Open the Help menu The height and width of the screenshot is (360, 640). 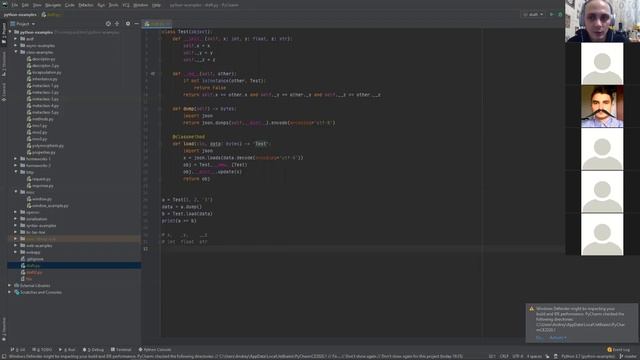(x=156, y=5)
